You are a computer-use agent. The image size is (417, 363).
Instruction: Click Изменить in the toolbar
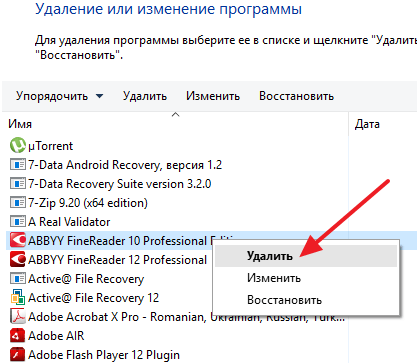pyautogui.click(x=213, y=96)
